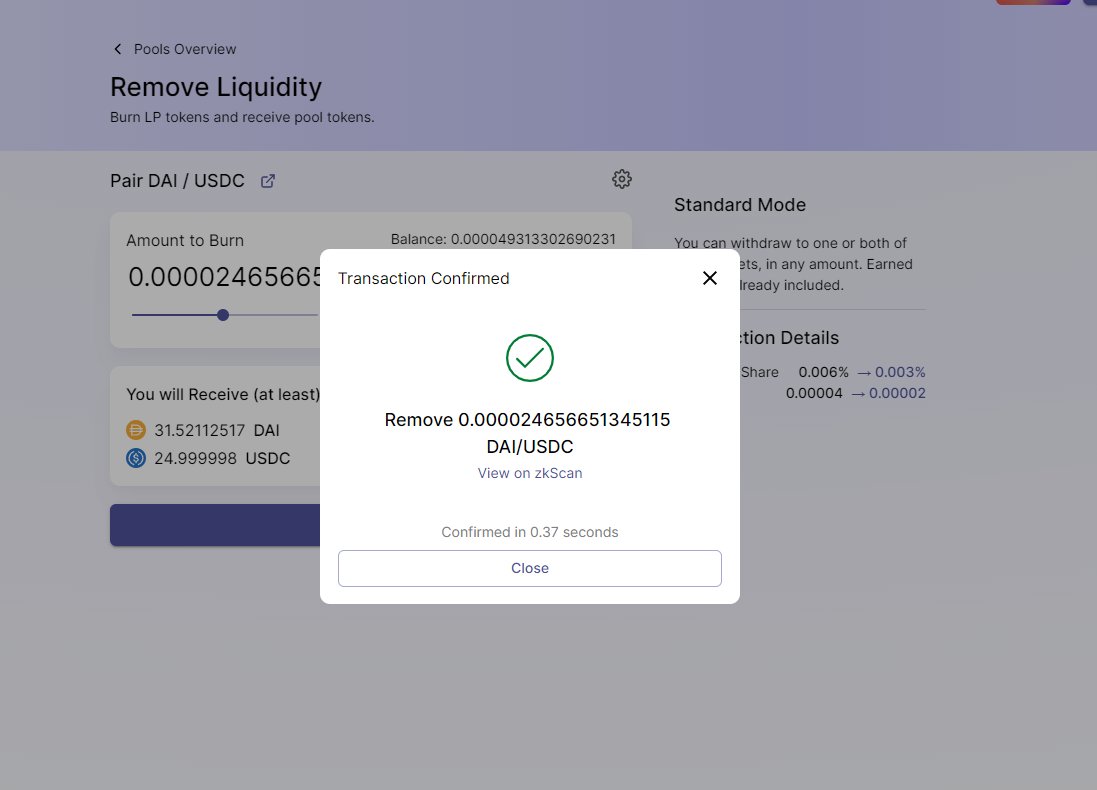Click the green checkmark success icon
Screen dimensions: 1097x790
click(x=530, y=358)
